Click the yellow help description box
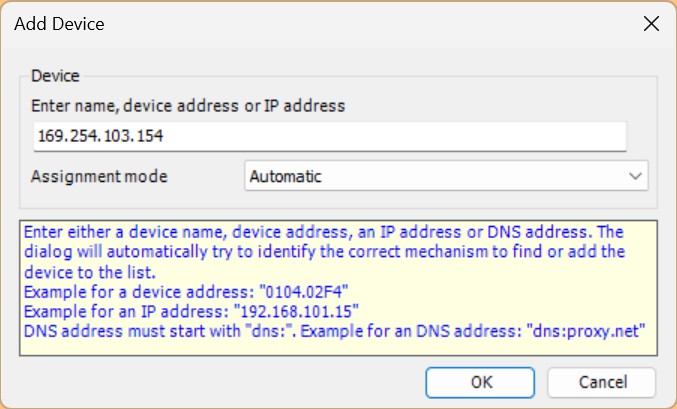The image size is (677, 409). (x=338, y=288)
